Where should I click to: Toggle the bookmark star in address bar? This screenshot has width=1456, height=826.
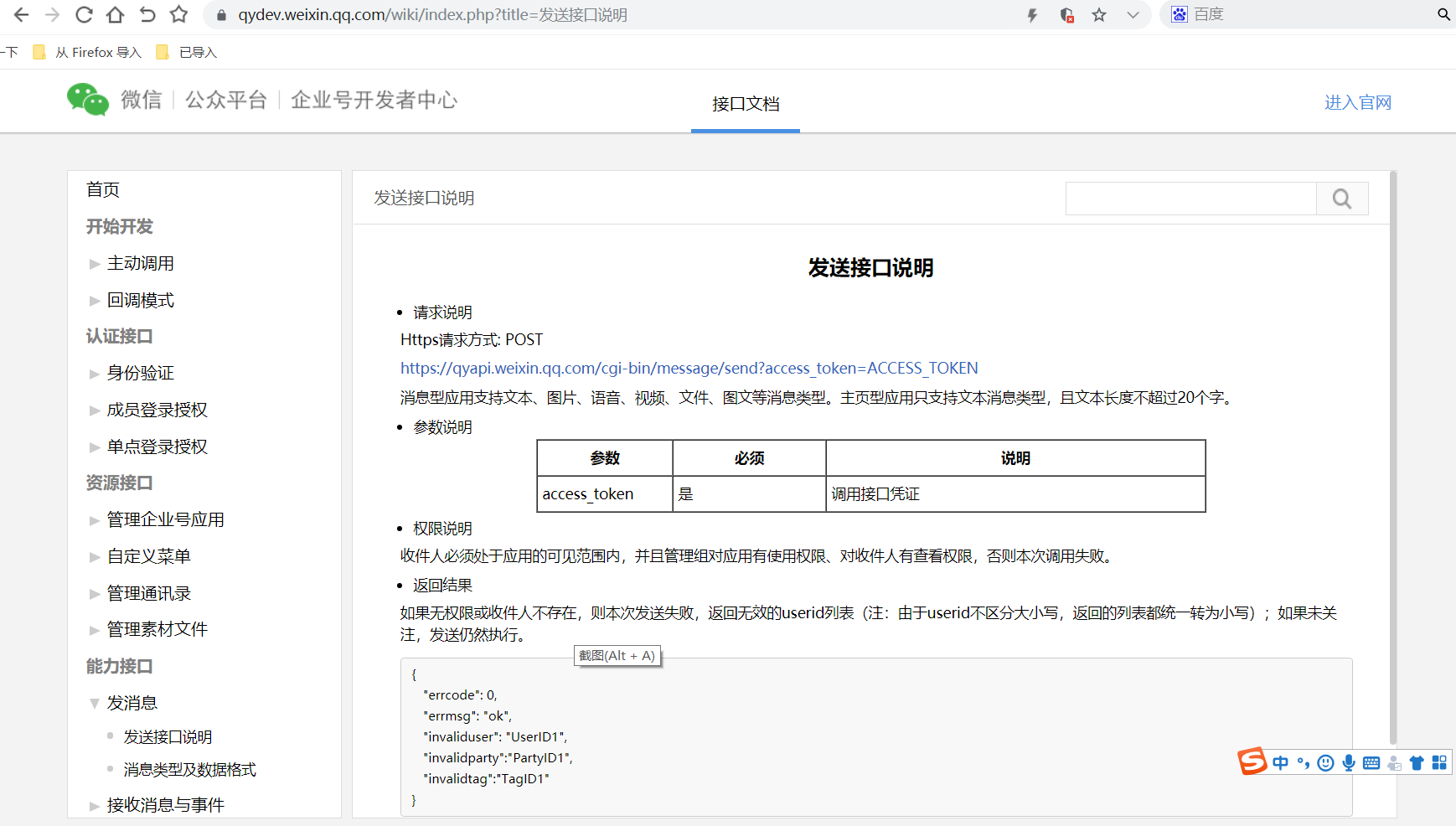(x=1098, y=14)
